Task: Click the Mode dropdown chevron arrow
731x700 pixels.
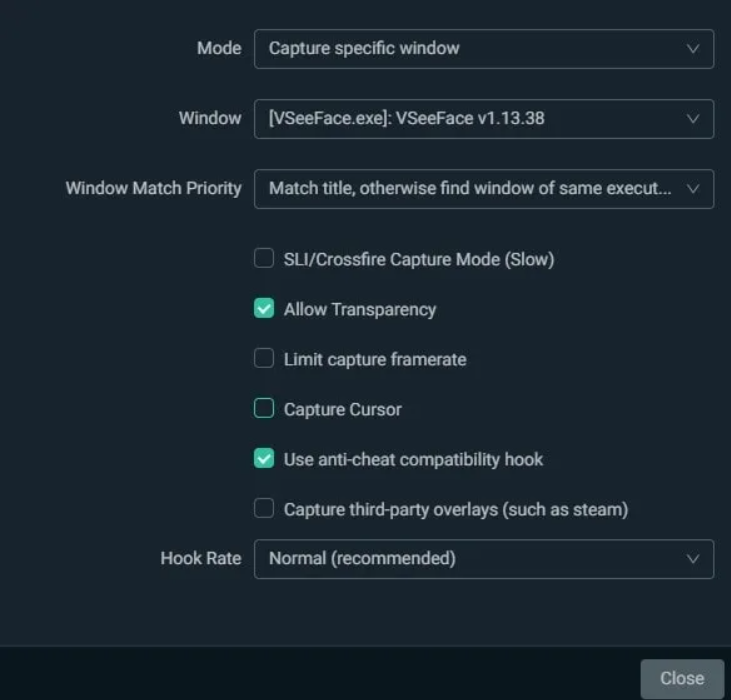Action: [x=693, y=49]
